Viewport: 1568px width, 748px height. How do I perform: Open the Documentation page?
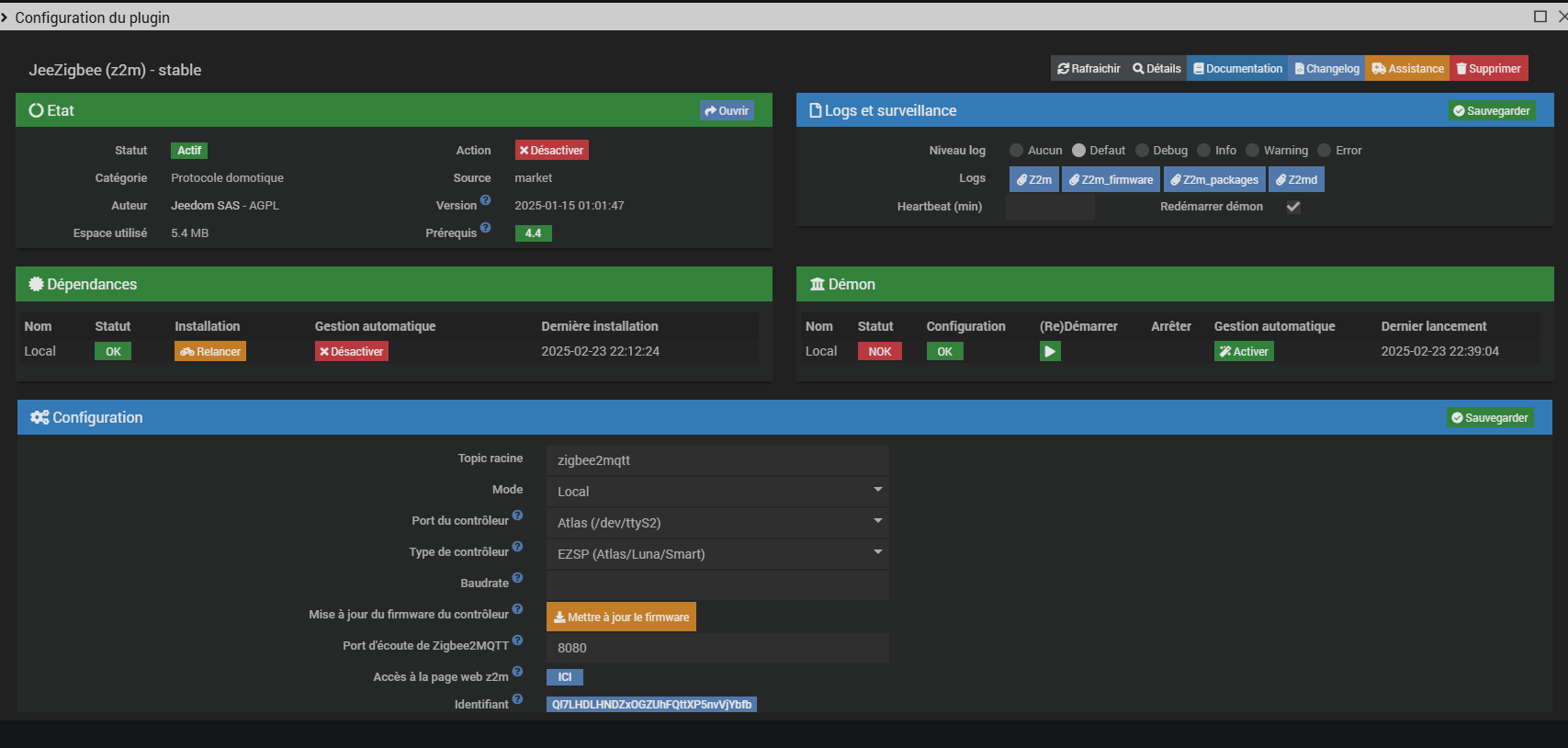pyautogui.click(x=1236, y=69)
